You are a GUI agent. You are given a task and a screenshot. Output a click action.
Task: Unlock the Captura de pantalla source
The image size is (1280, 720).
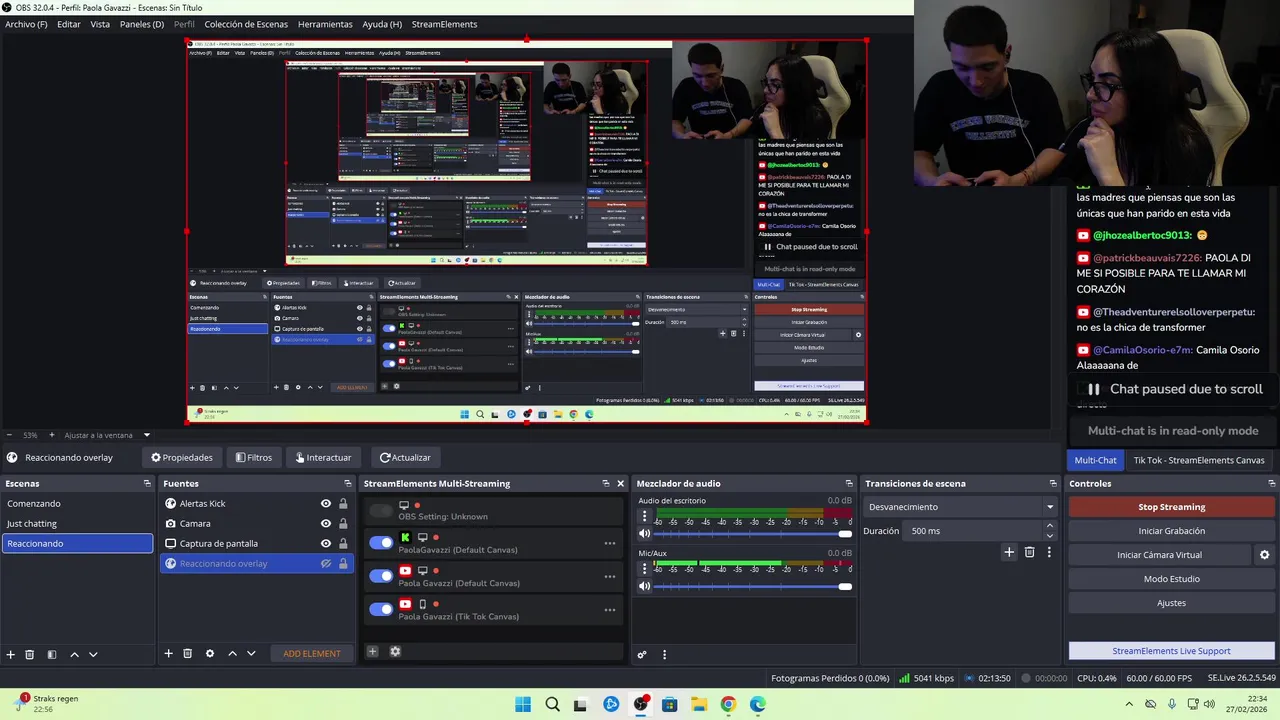click(x=343, y=543)
